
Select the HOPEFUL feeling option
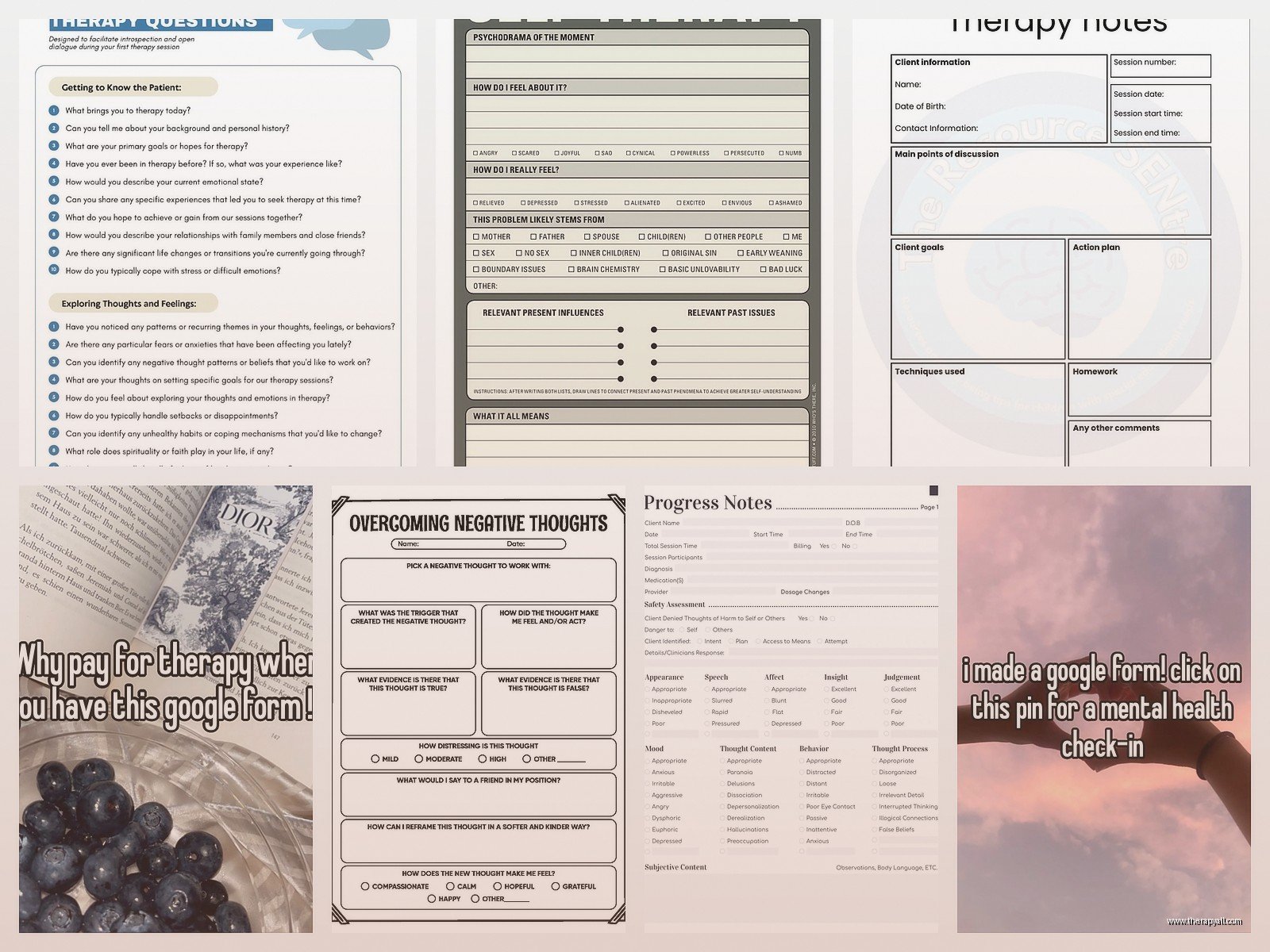click(x=498, y=886)
